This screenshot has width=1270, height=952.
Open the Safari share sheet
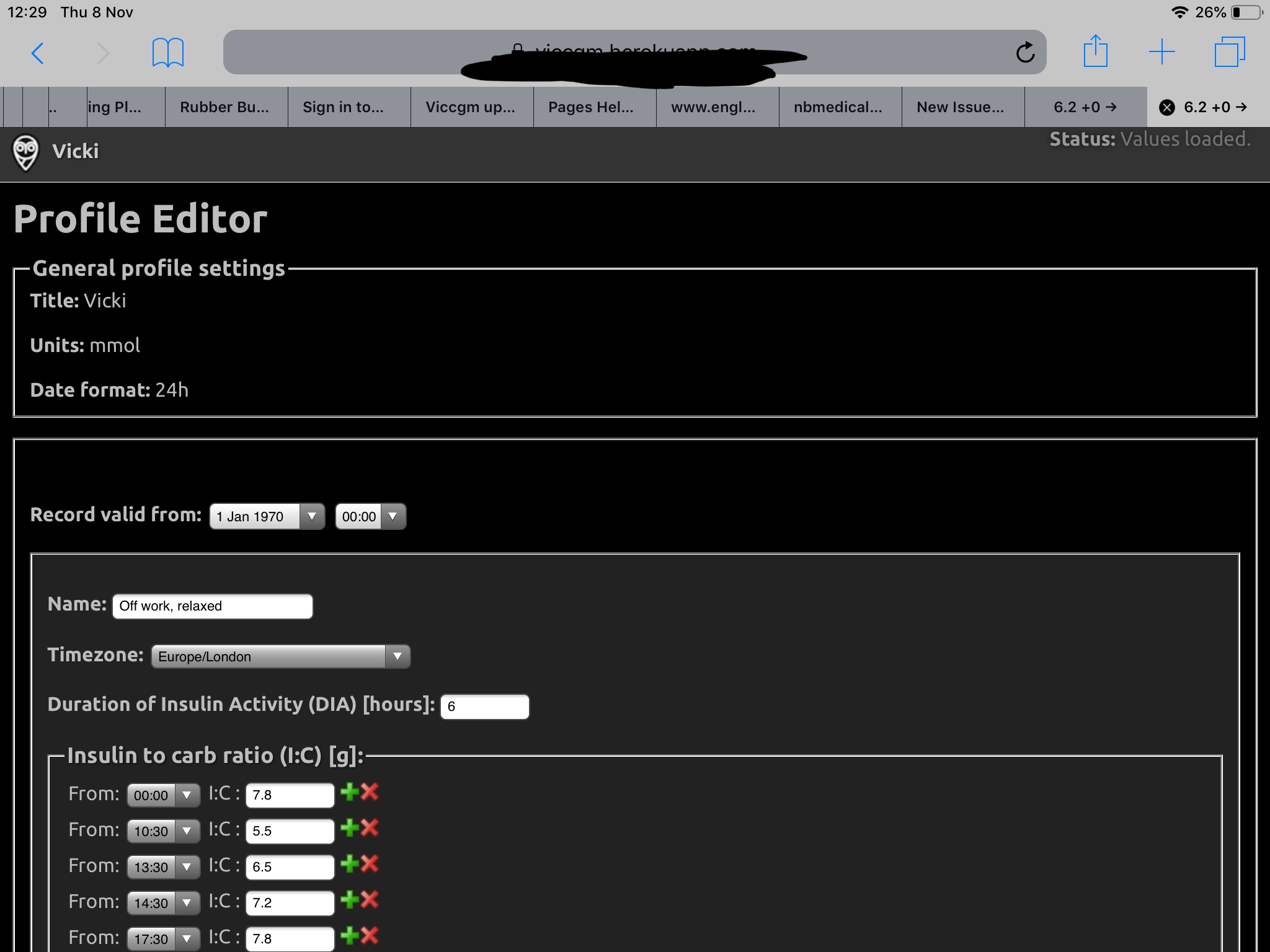(1096, 51)
